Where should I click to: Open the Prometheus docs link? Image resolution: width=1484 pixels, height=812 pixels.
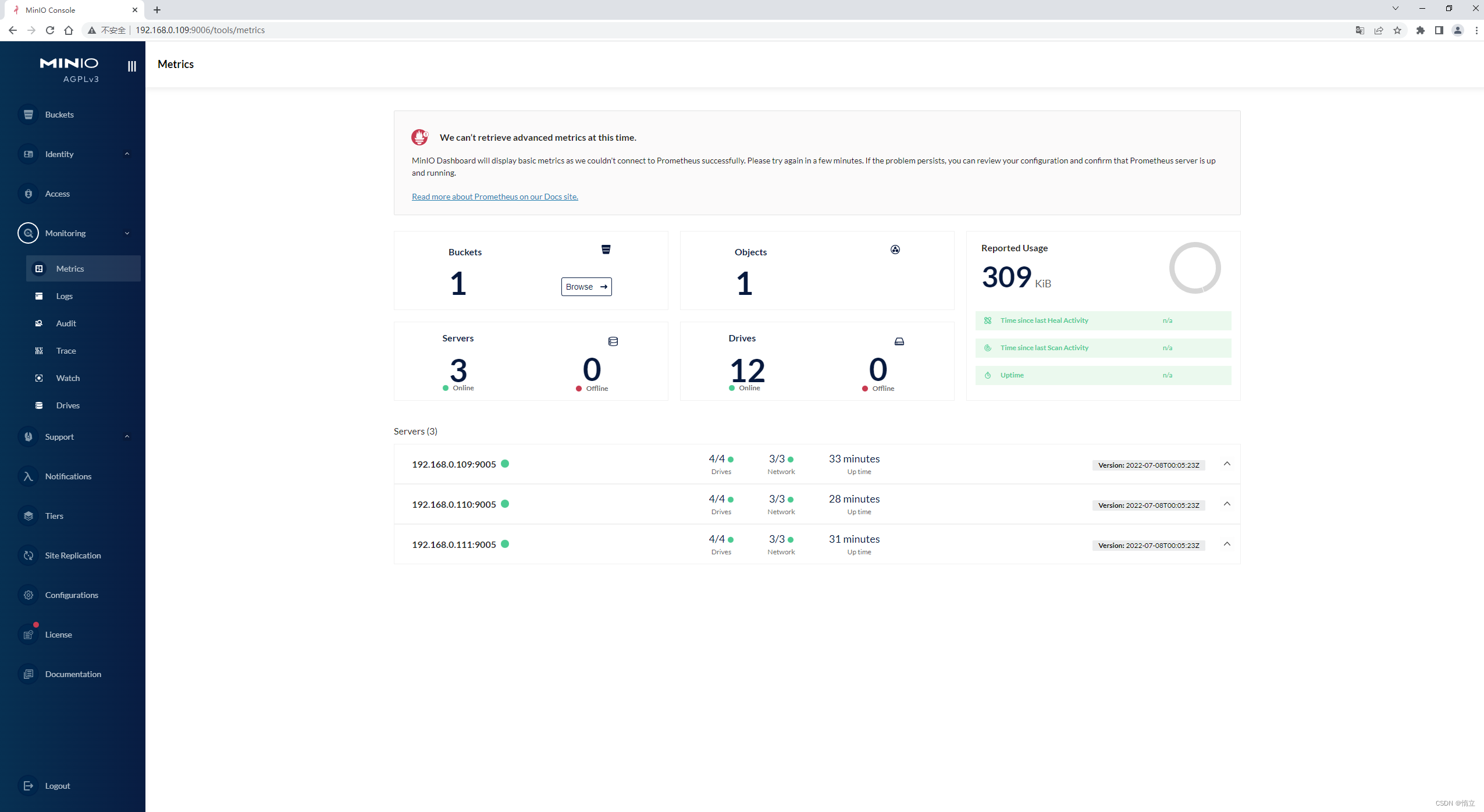[494, 197]
